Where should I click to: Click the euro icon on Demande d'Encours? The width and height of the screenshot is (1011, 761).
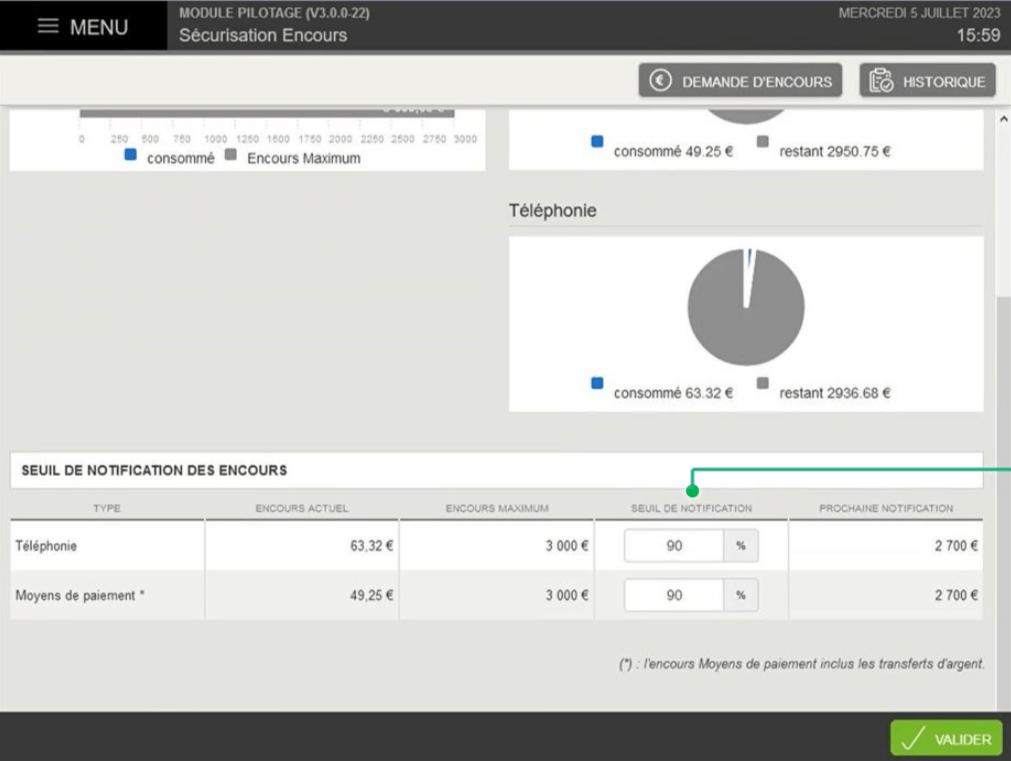click(660, 81)
